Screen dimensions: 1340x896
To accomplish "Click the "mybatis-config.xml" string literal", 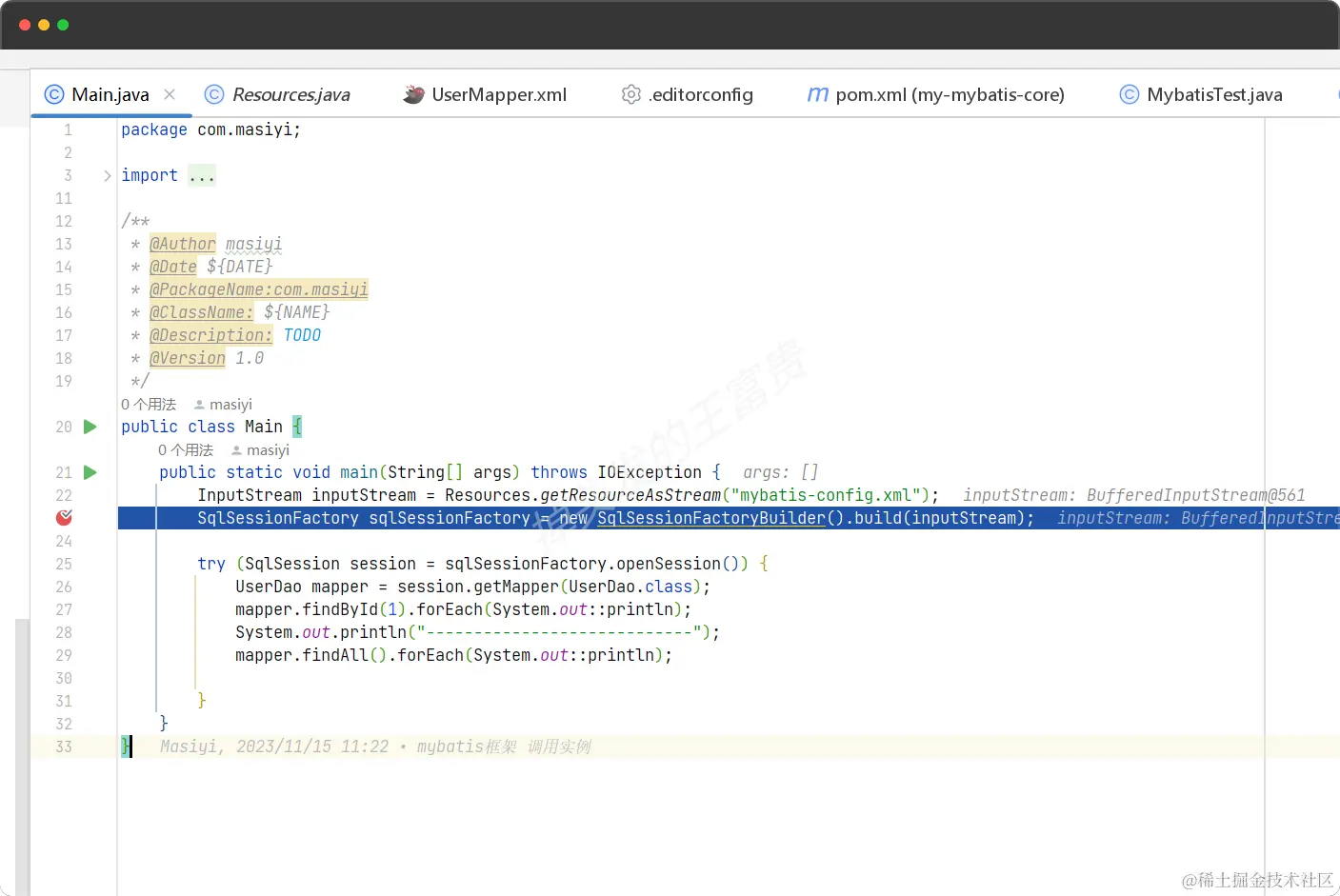I will tap(826, 495).
